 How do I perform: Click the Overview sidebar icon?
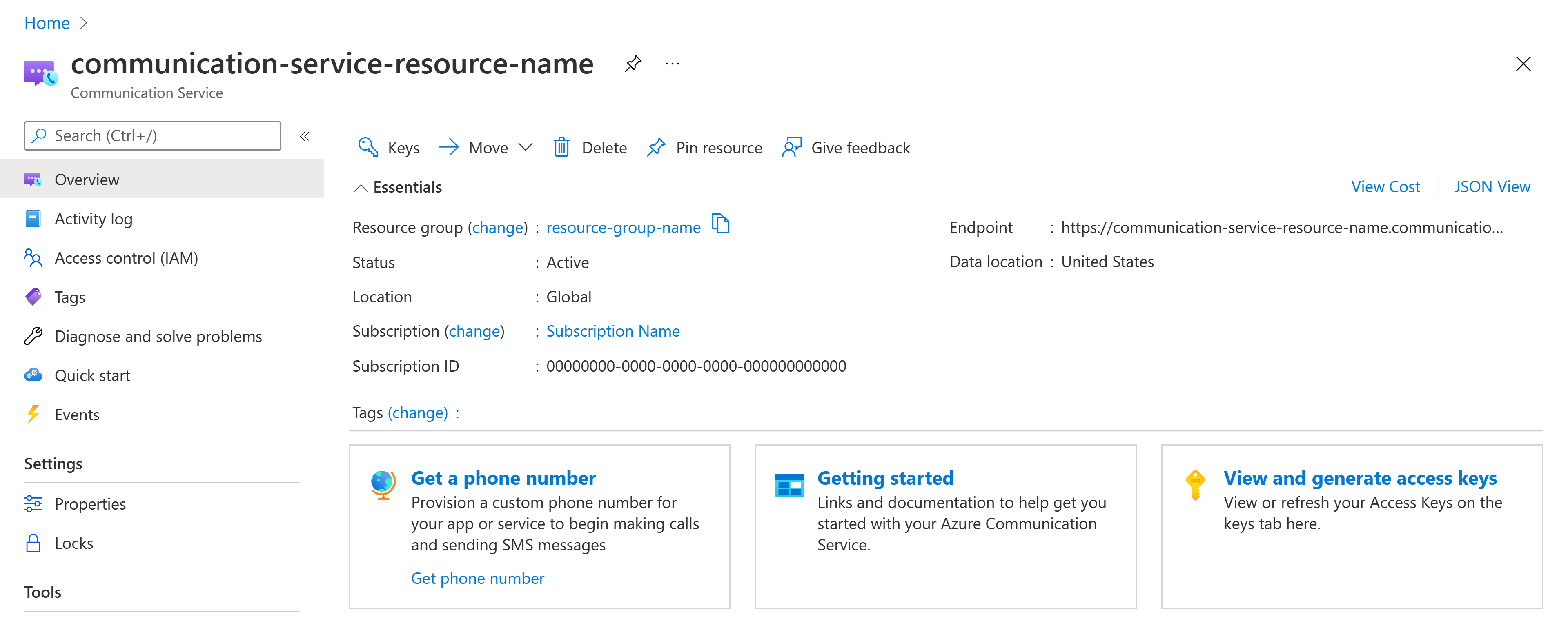[33, 179]
